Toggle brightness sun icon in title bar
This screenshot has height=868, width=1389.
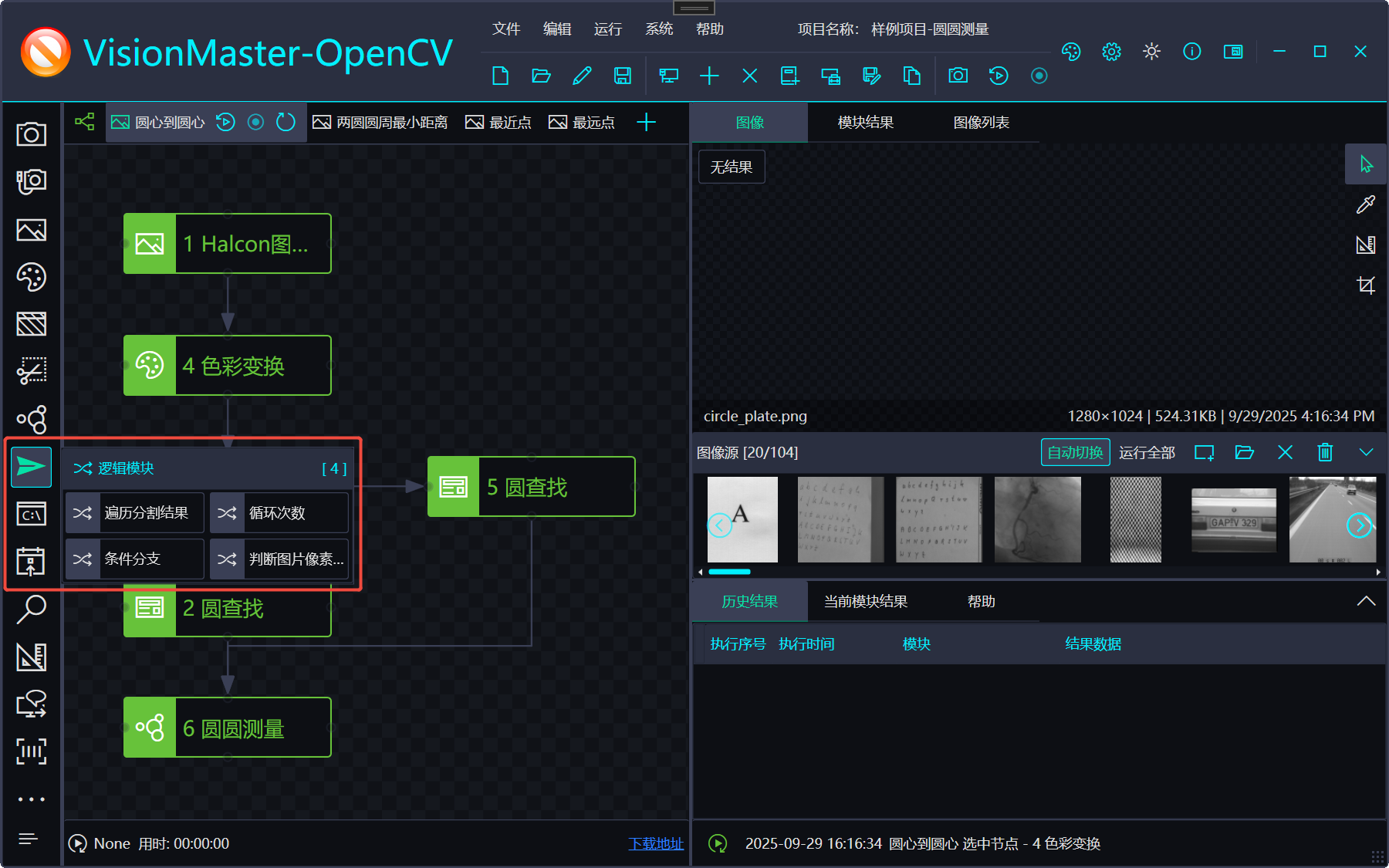[1151, 52]
